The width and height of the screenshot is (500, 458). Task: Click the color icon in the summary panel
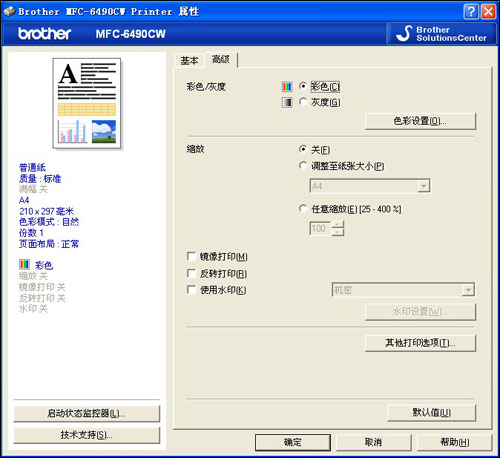[x=24, y=265]
